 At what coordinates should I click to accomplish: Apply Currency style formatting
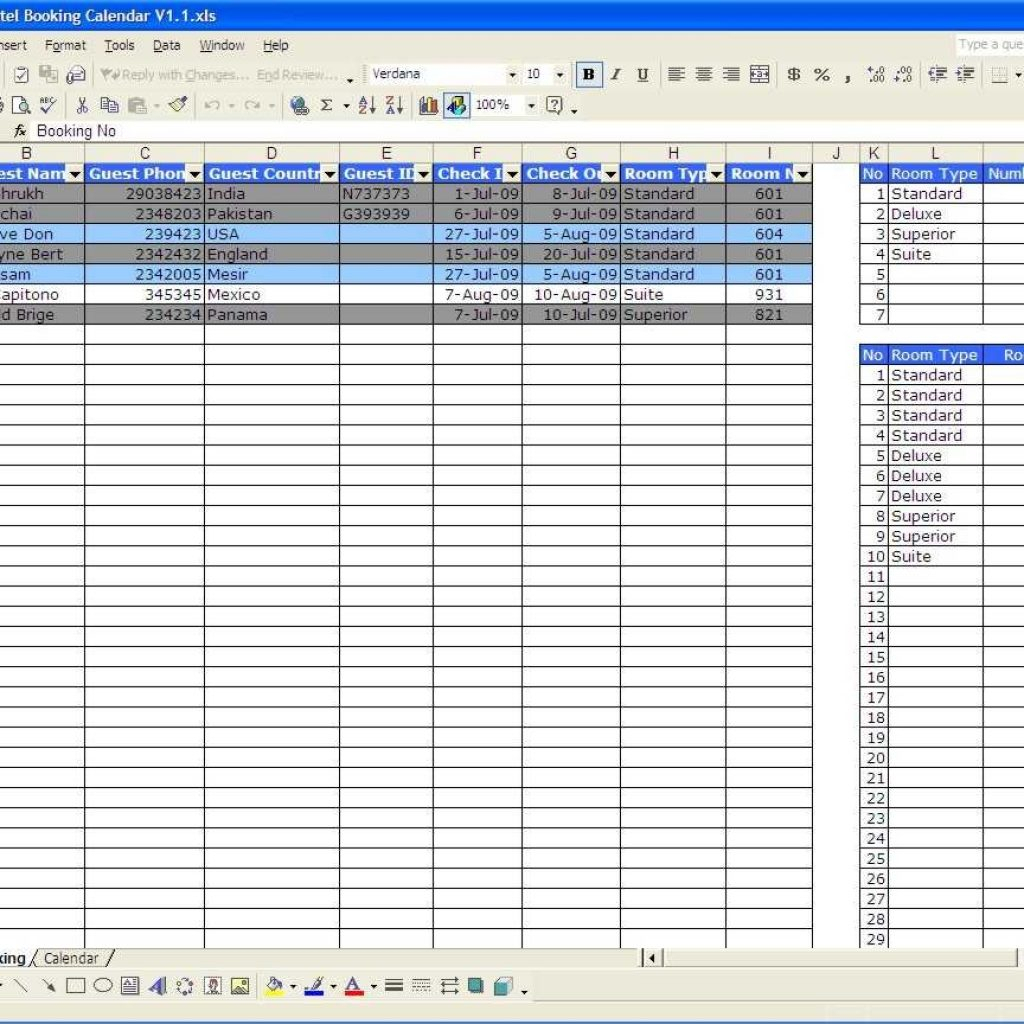[793, 75]
